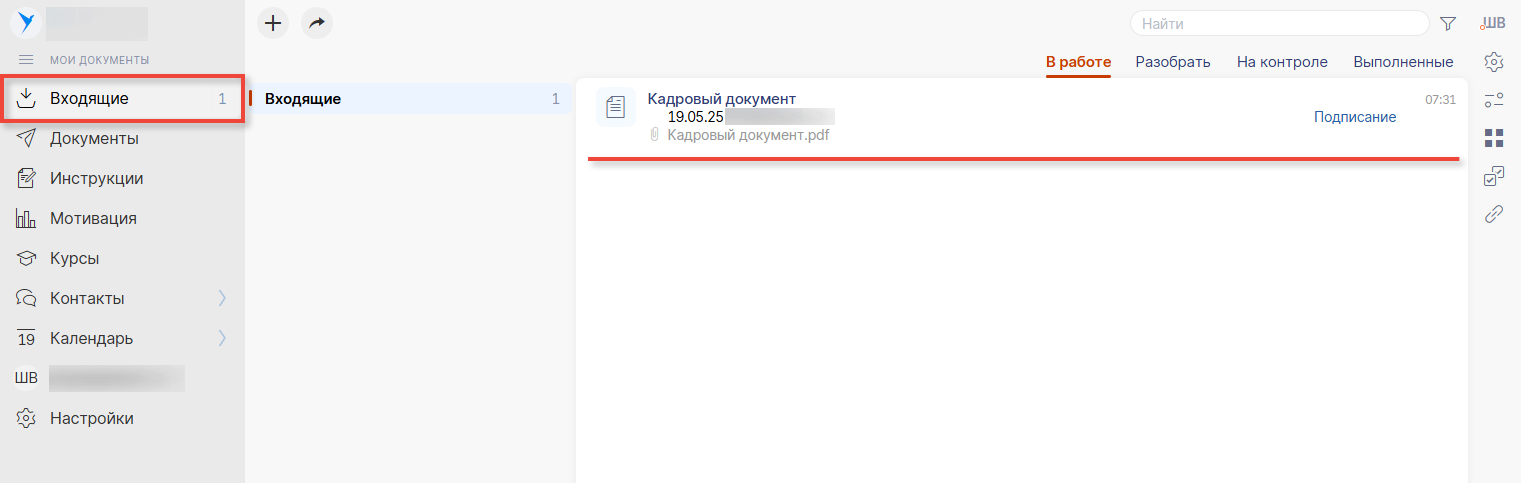Expand the Календарь chevron arrow

[x=222, y=338]
